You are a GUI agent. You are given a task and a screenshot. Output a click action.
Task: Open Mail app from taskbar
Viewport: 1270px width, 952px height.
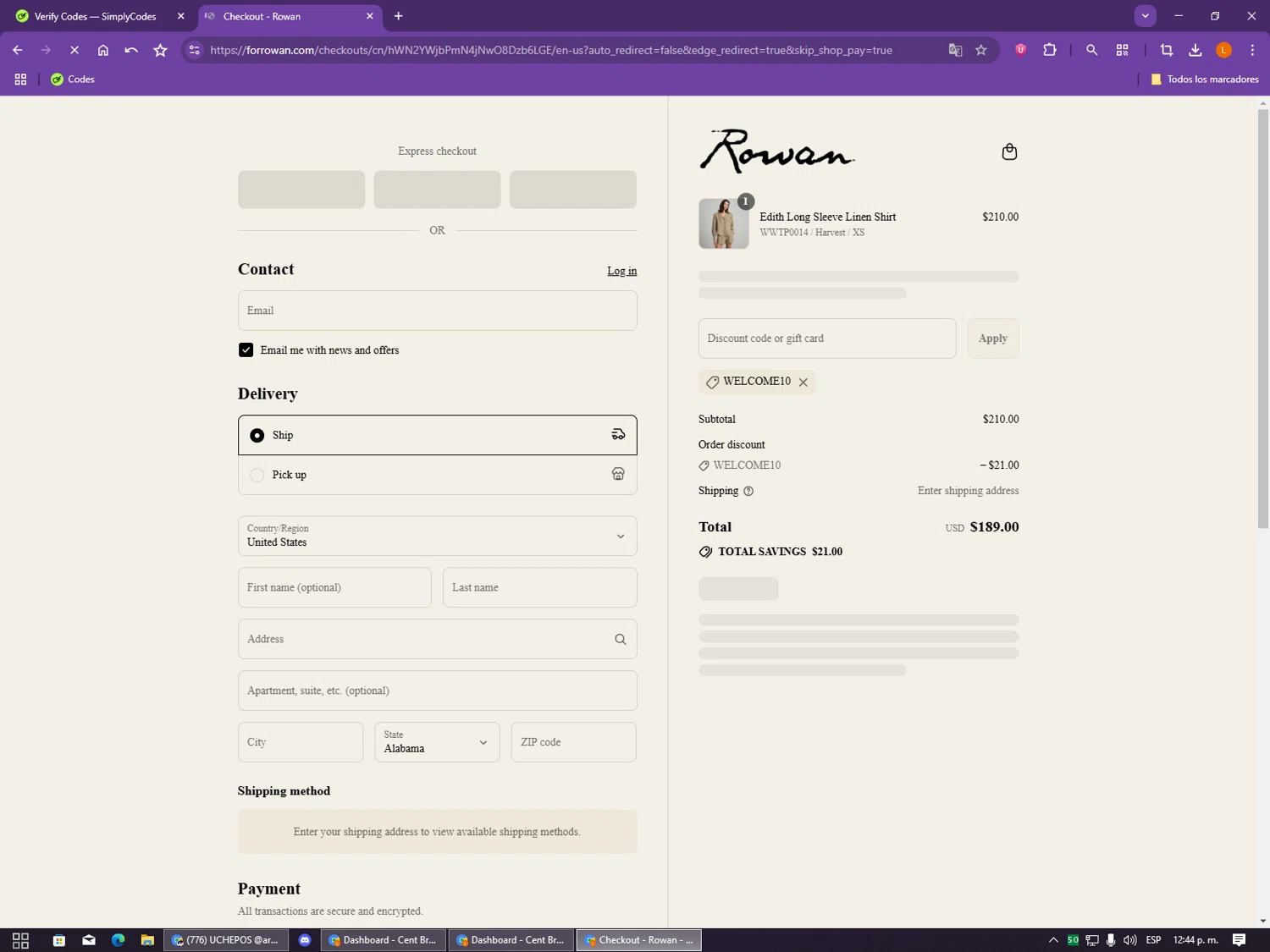tap(89, 940)
